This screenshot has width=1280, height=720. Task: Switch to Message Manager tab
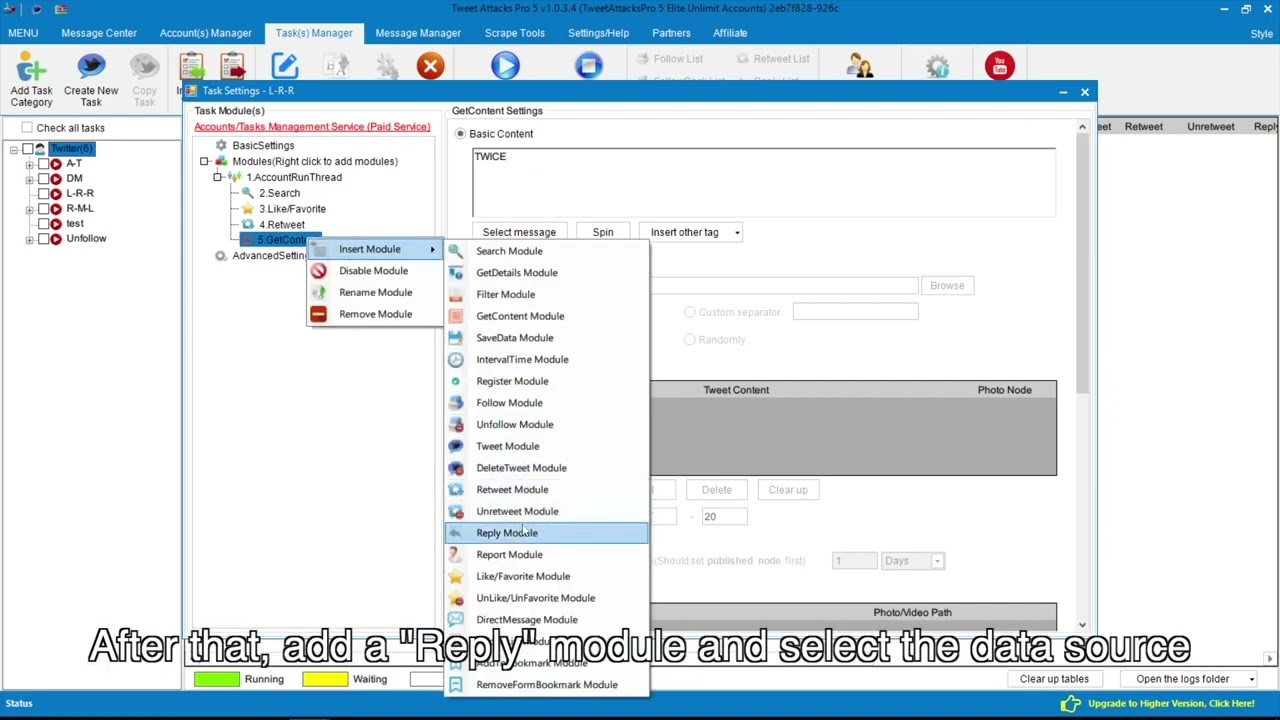point(418,33)
